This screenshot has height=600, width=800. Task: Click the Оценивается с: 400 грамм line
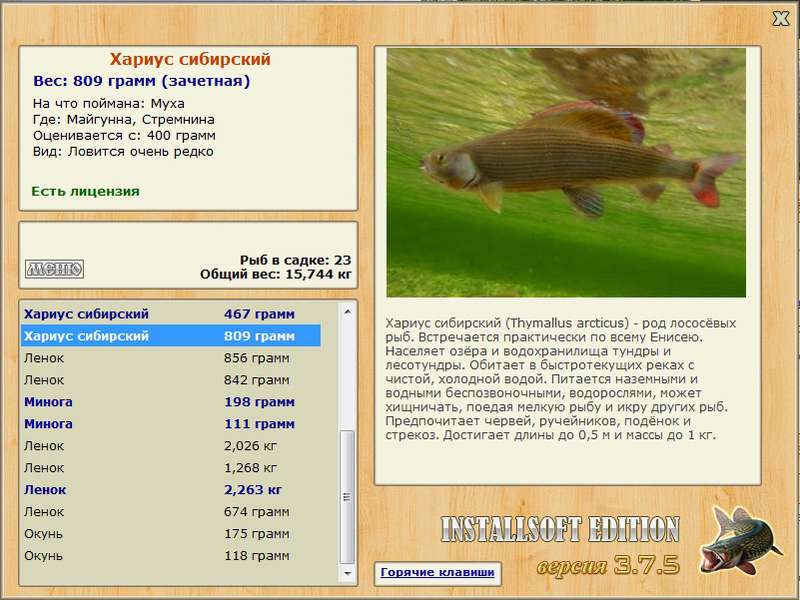[124, 136]
